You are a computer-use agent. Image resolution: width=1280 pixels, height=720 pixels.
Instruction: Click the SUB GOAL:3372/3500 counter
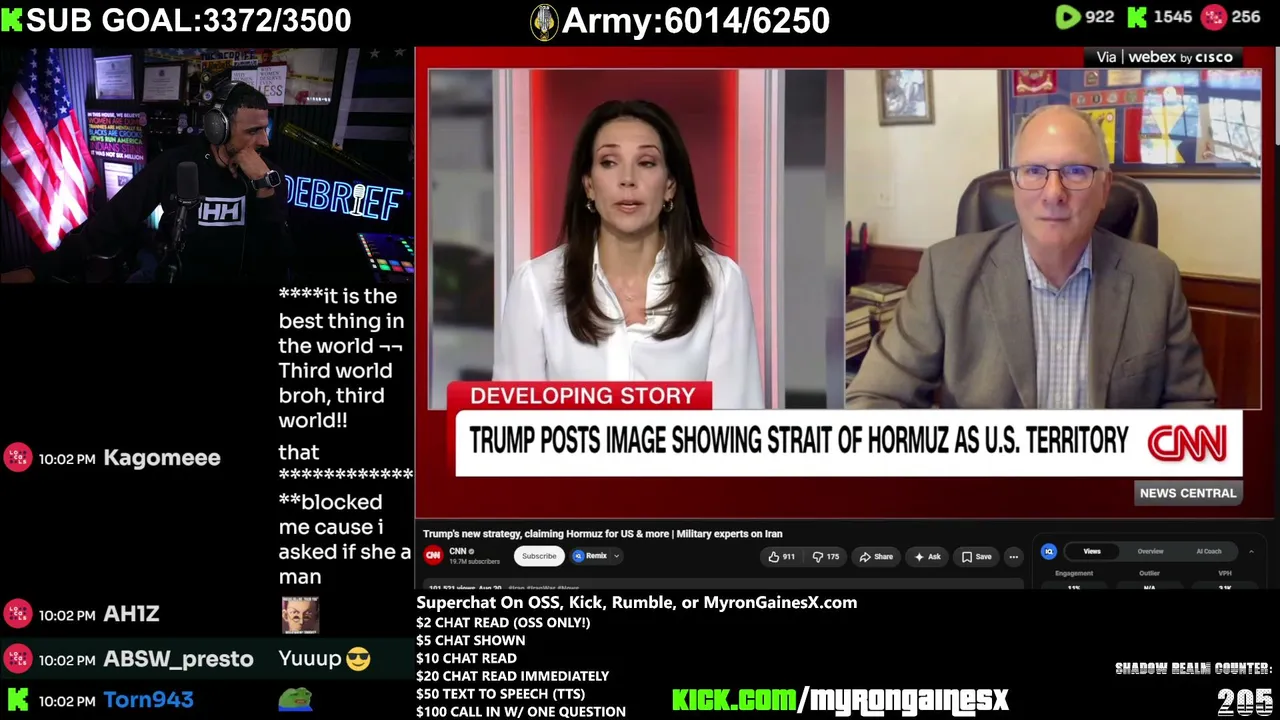(189, 20)
